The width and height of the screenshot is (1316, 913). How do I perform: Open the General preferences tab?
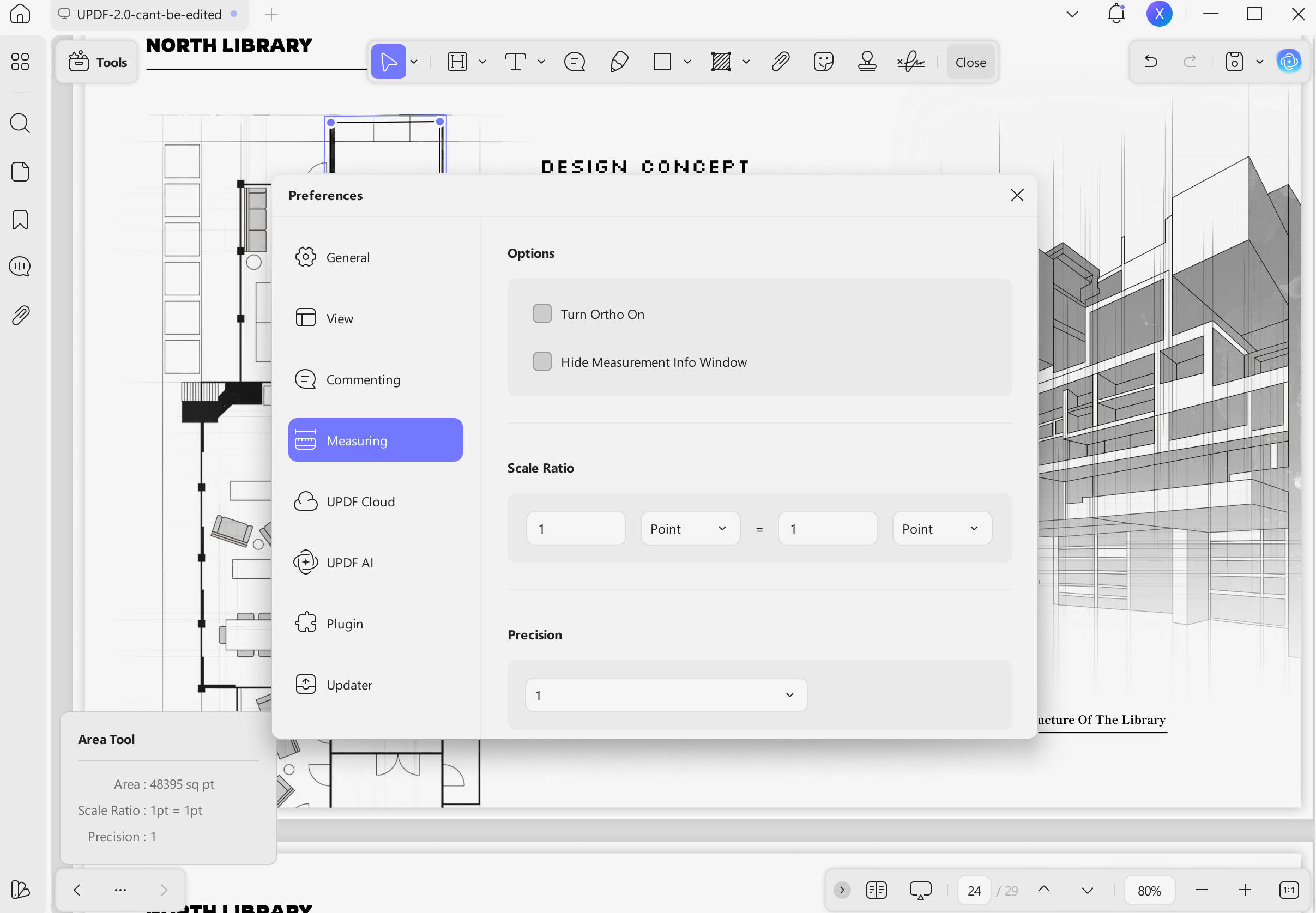(x=376, y=257)
